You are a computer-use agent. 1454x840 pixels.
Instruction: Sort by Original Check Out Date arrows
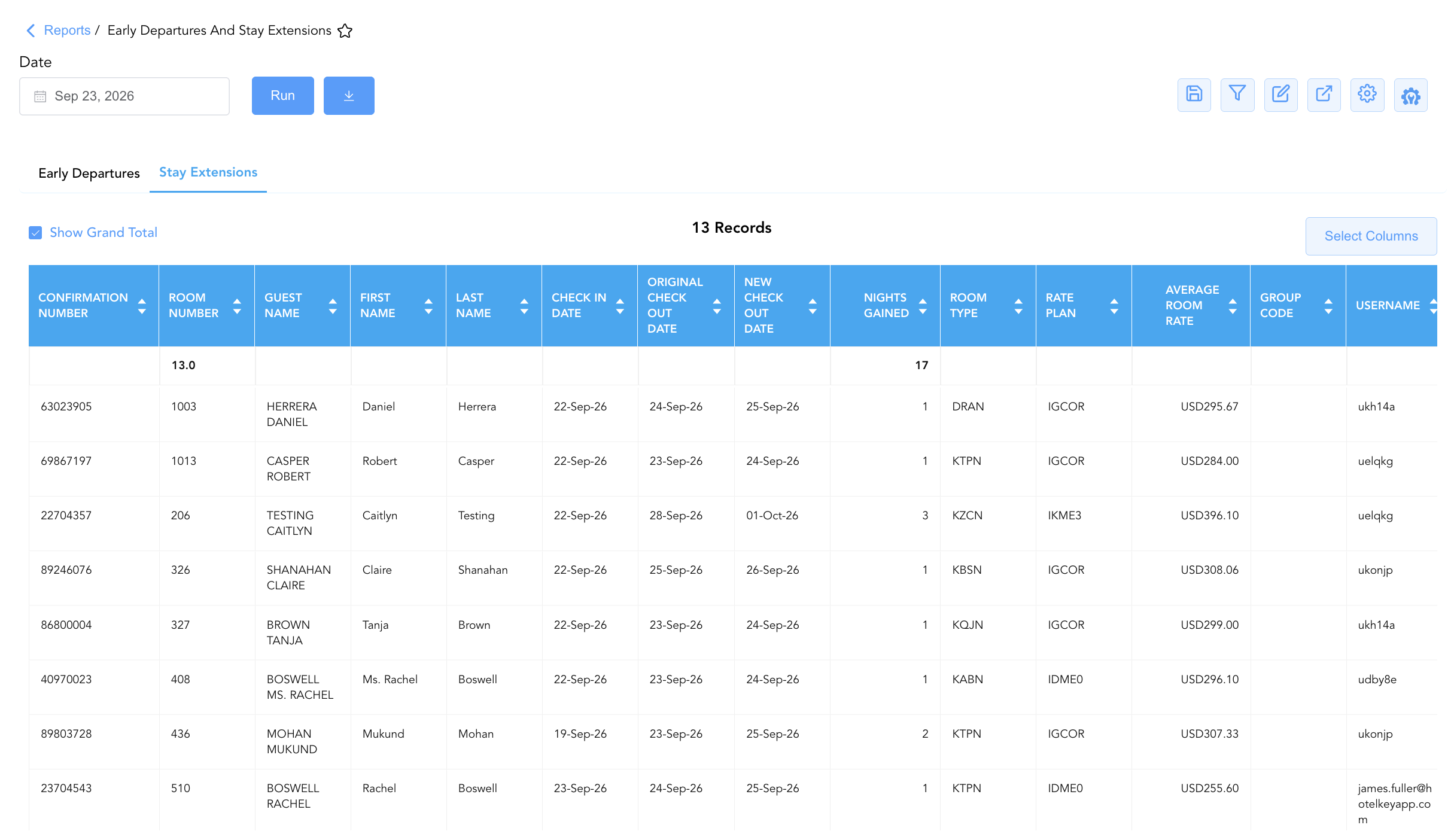717,306
